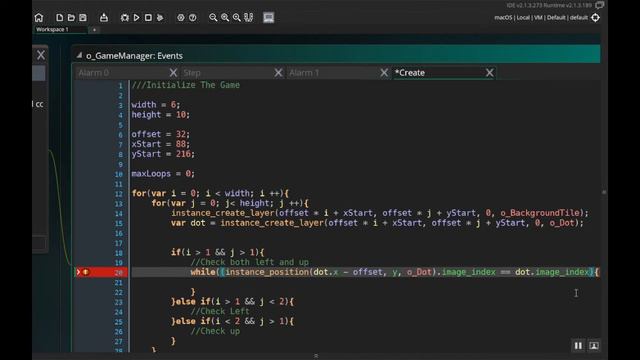Click the '//Check both left and up' comment
This screenshot has width=640, height=360.
[249, 262]
